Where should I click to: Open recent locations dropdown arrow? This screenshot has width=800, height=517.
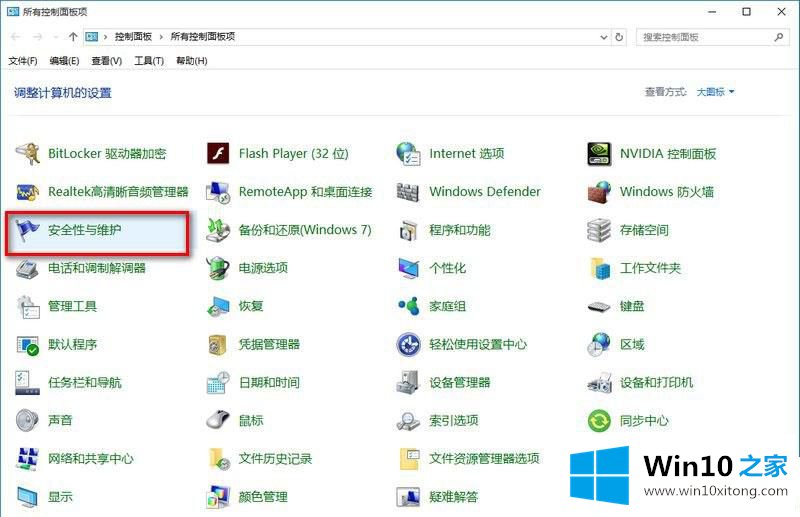(x=55, y=37)
